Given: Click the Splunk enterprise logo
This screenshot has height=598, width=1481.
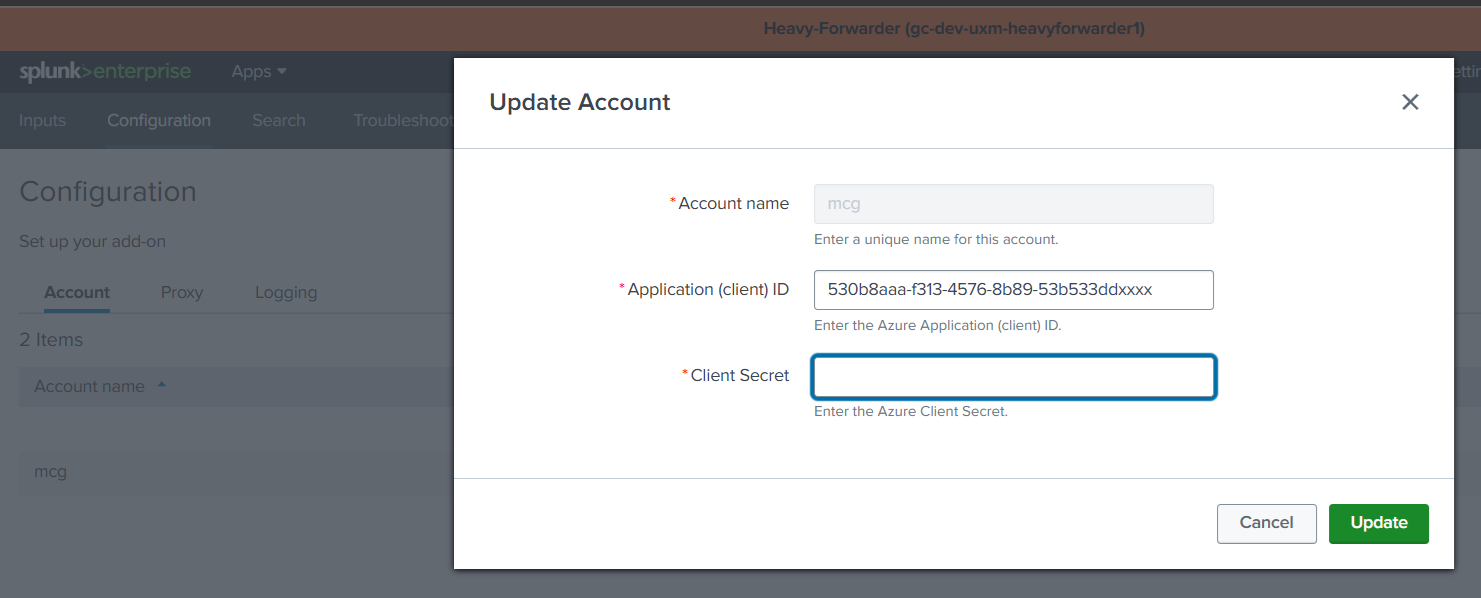Looking at the screenshot, I should coord(105,72).
